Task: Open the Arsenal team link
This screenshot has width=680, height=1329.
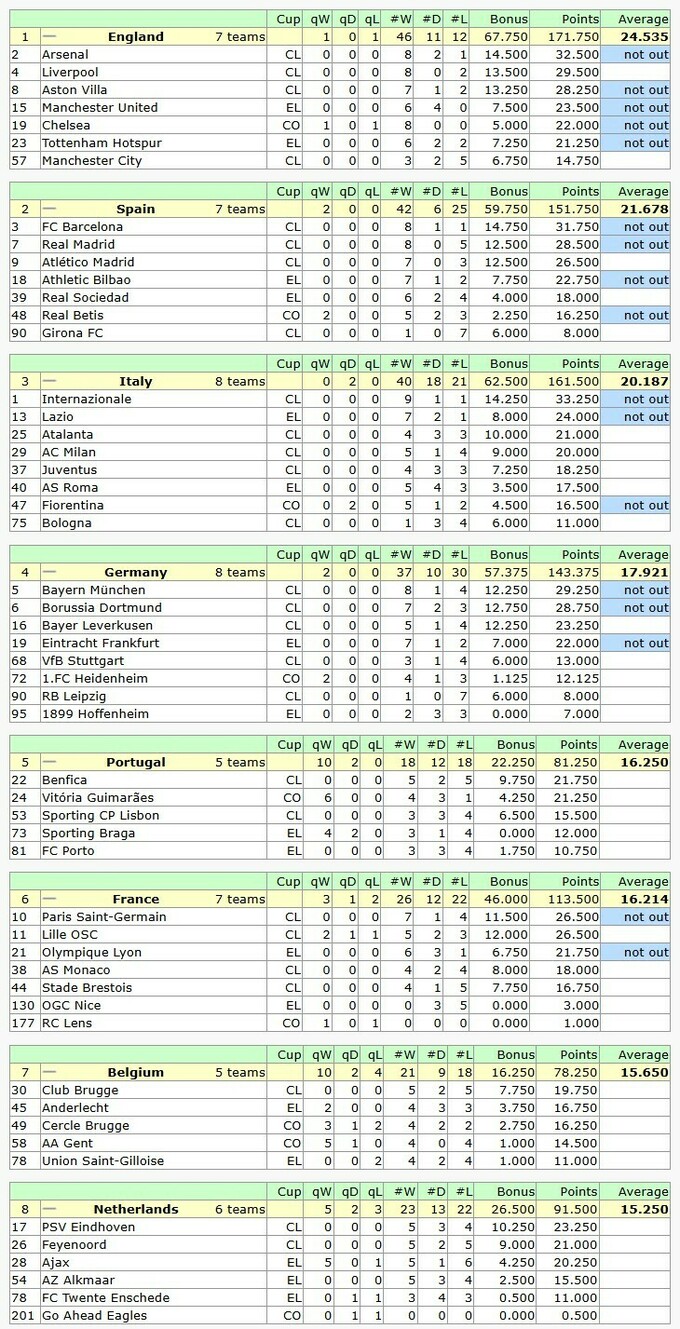Action: click(x=65, y=55)
